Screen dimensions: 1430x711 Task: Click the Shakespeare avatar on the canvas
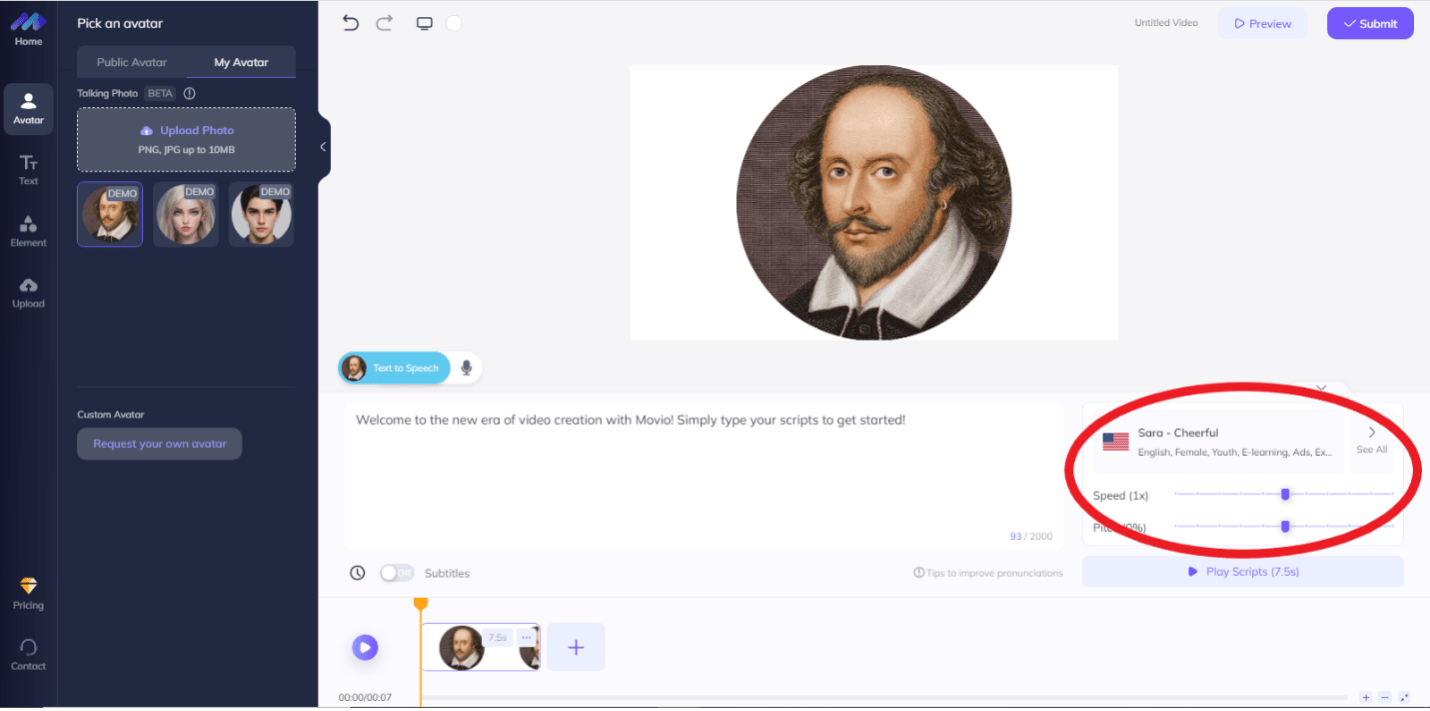coord(874,202)
